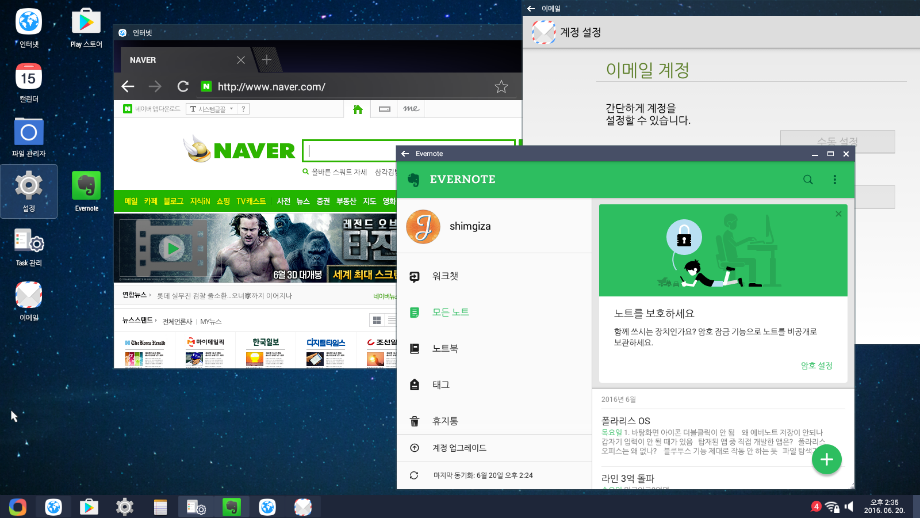
Task: Open a new browser tab
Action: 266,60
